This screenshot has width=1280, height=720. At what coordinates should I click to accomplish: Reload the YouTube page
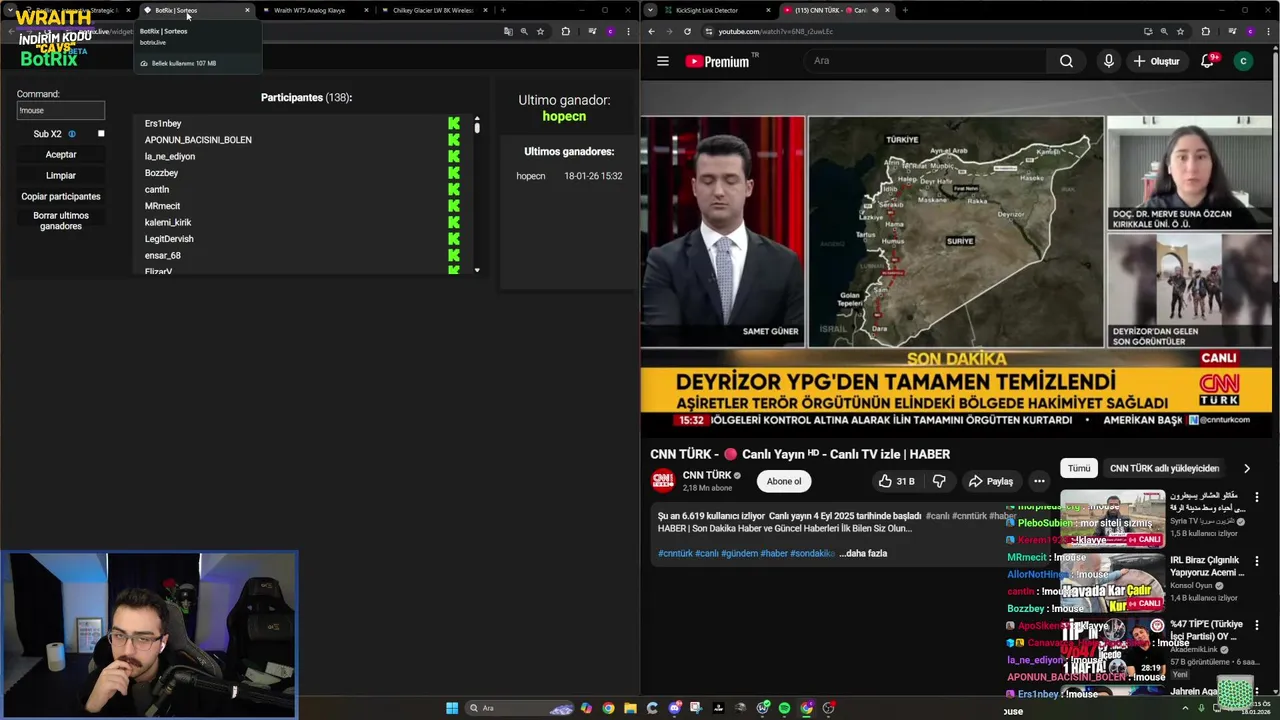point(687,31)
